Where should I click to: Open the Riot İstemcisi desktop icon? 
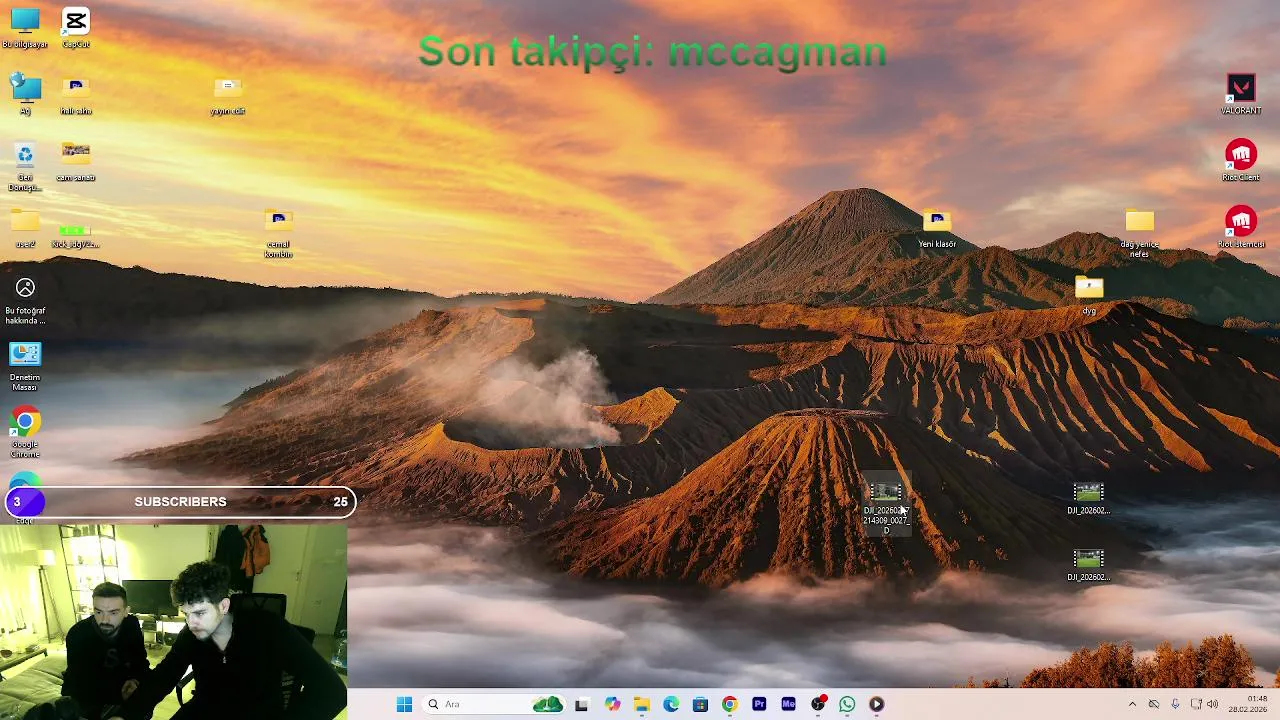(x=1241, y=228)
